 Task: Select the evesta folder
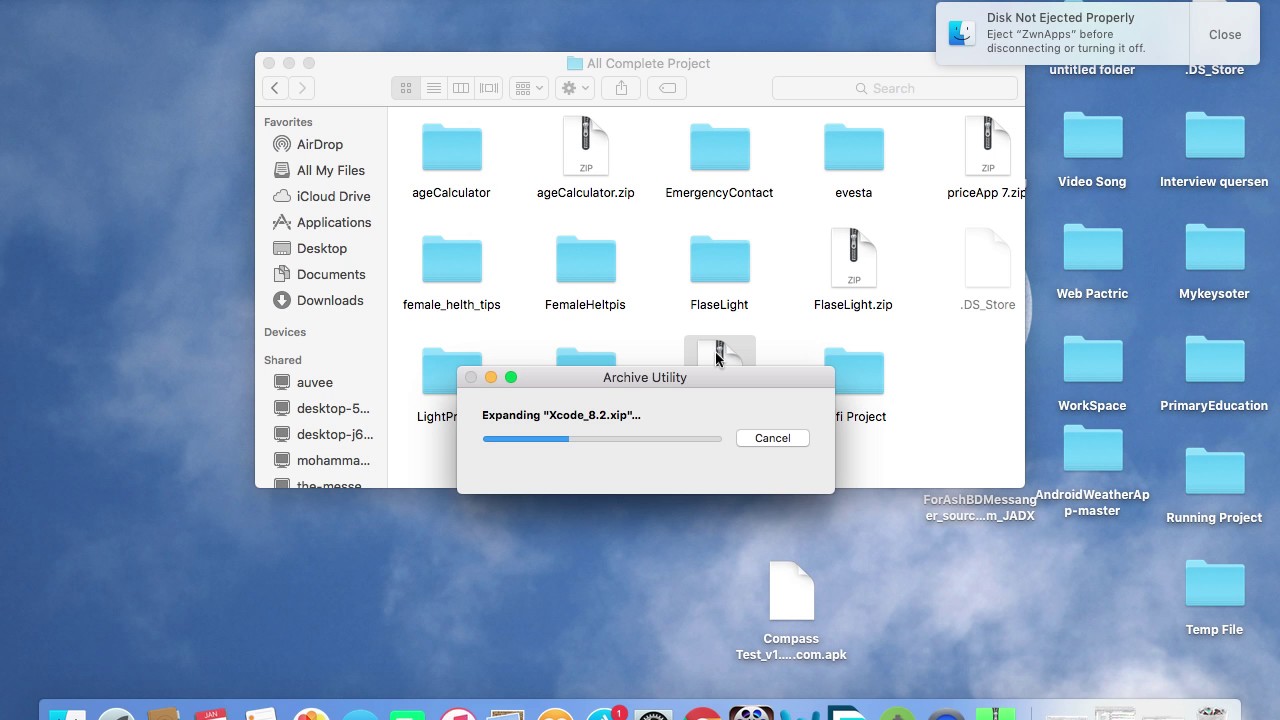(853, 147)
